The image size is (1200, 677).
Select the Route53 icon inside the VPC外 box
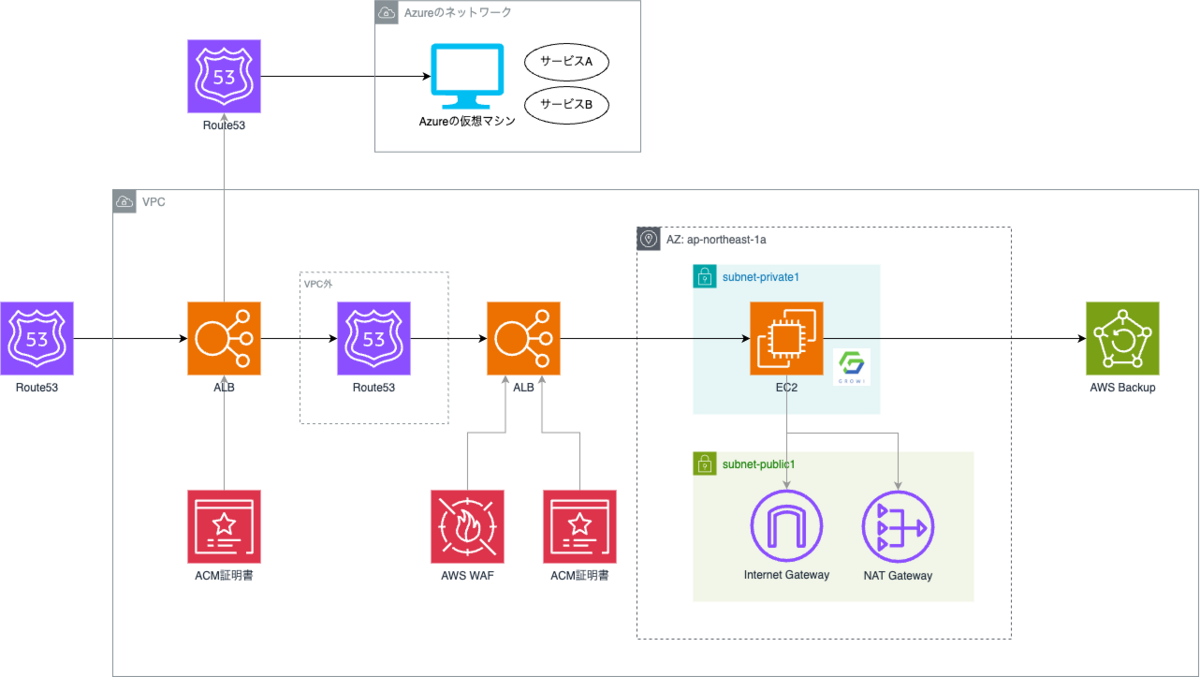point(374,338)
